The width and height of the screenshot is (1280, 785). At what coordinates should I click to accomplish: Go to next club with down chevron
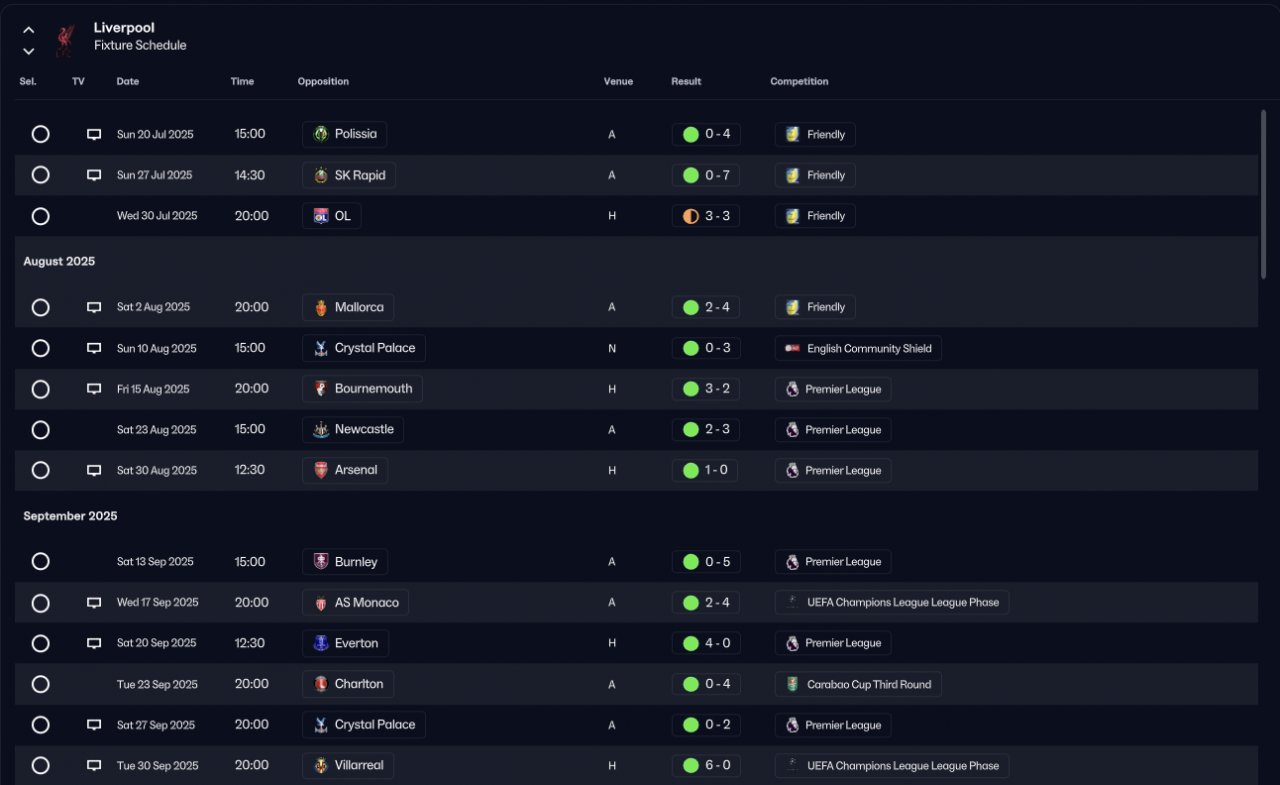[28, 51]
